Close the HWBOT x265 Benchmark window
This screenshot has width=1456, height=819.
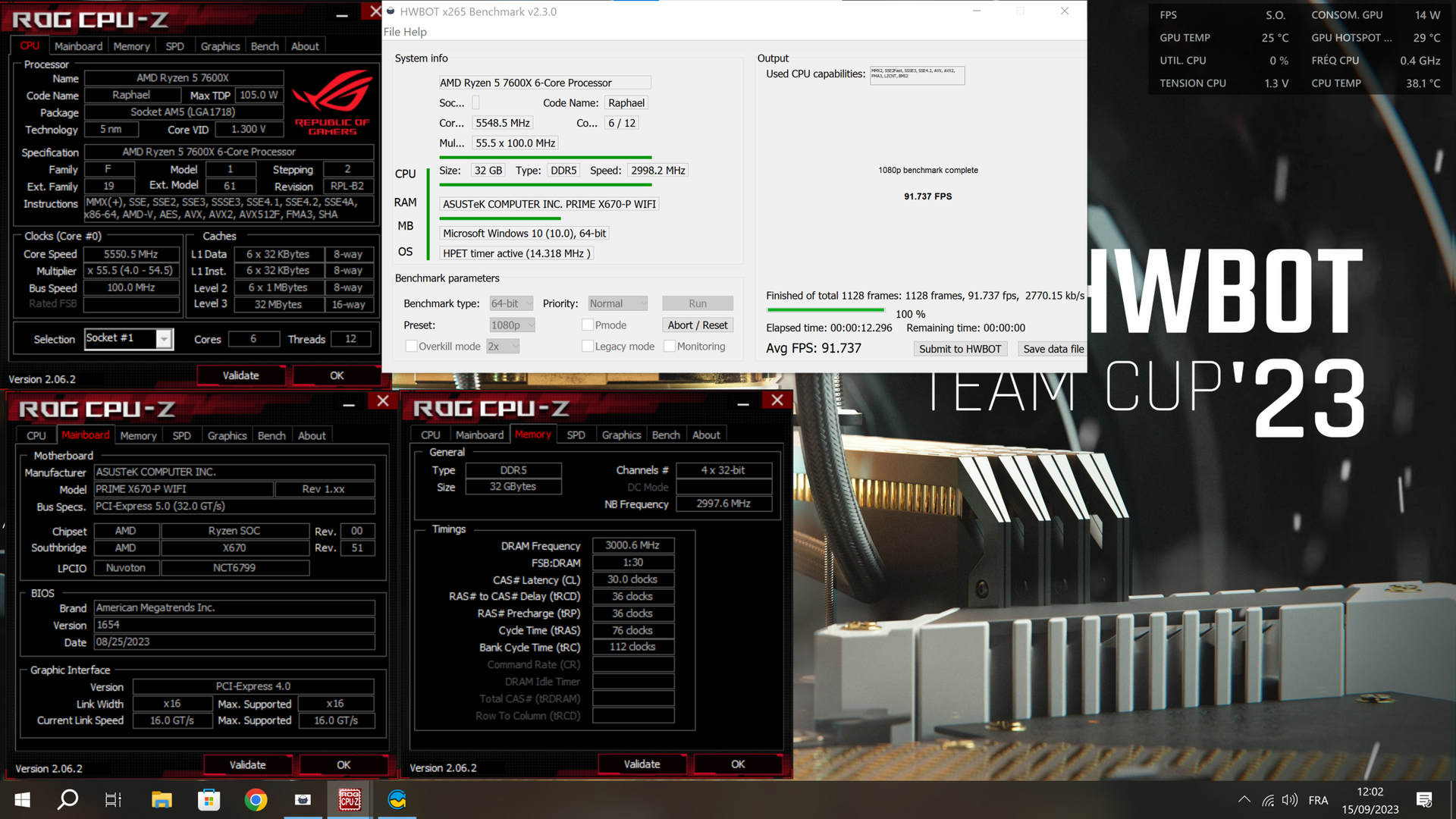coord(1065,11)
